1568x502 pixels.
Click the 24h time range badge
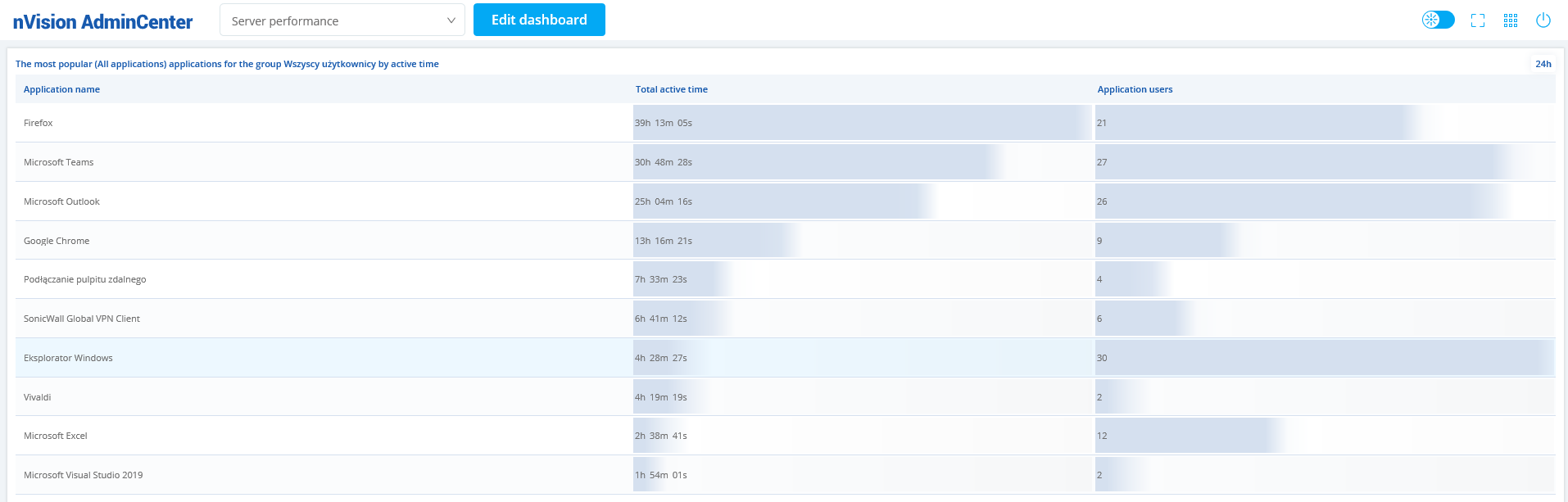click(x=1543, y=64)
